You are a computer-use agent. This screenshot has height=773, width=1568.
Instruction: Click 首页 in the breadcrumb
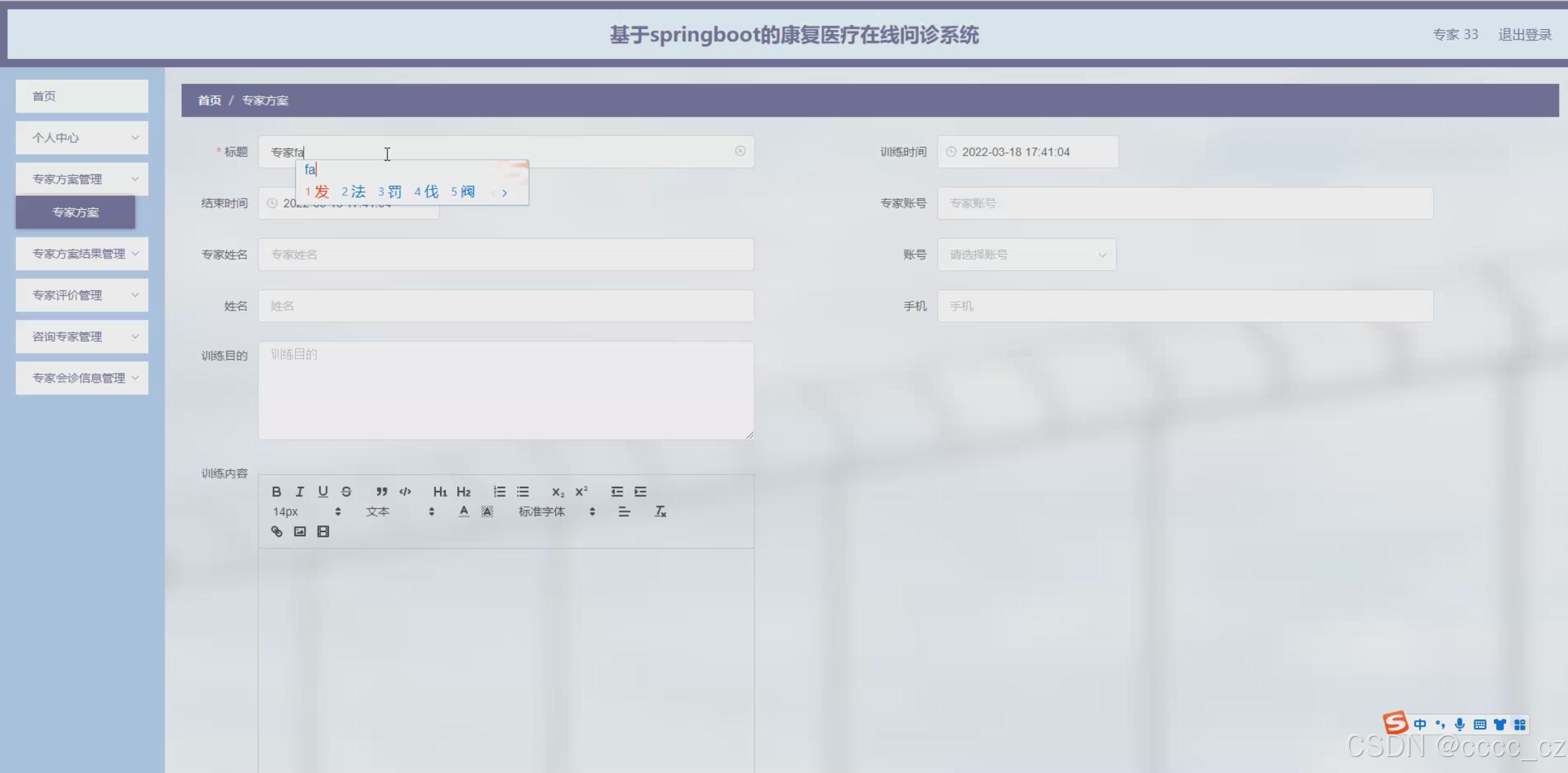tap(209, 101)
